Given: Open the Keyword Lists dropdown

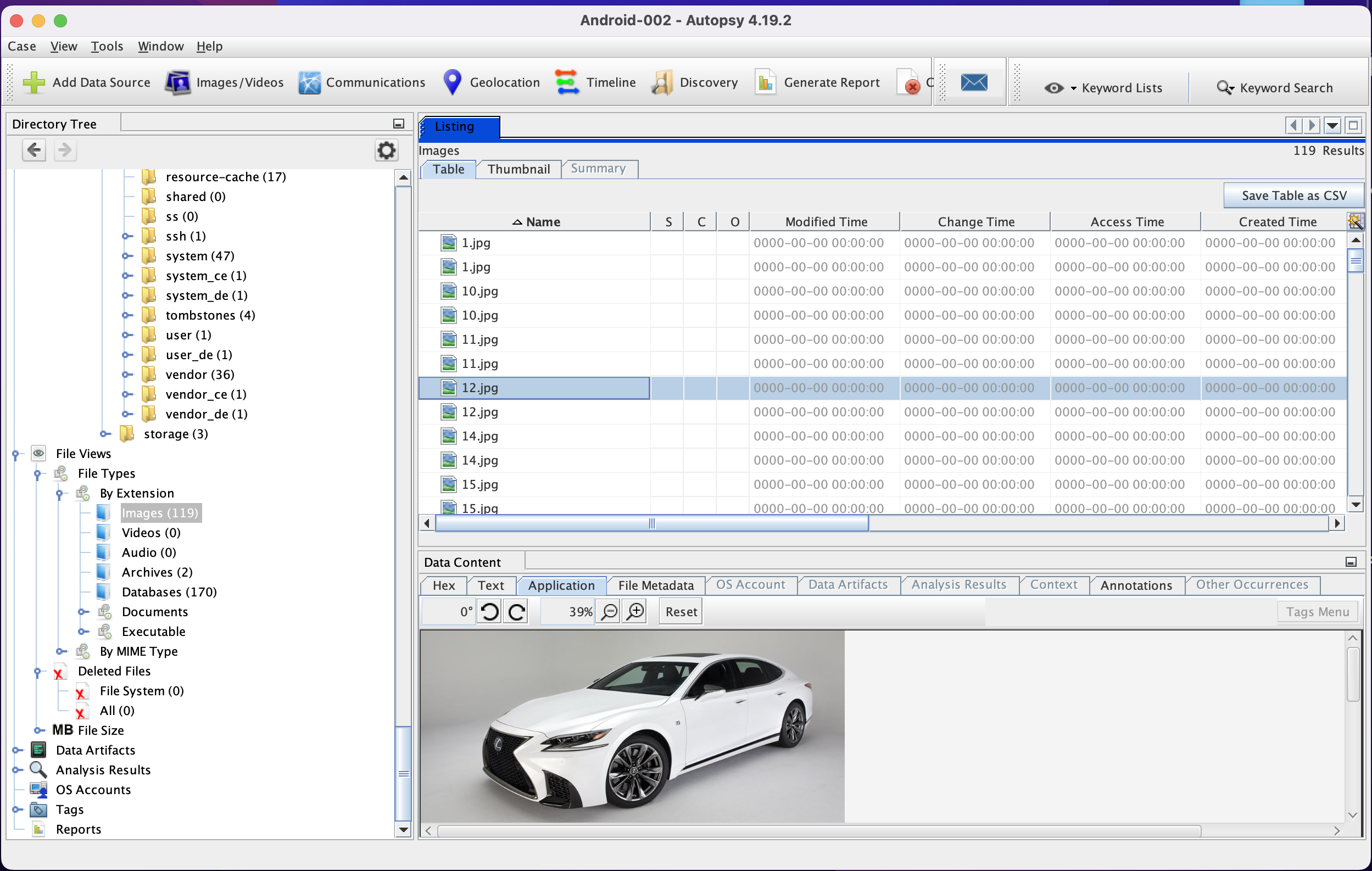Looking at the screenshot, I should (x=1073, y=88).
